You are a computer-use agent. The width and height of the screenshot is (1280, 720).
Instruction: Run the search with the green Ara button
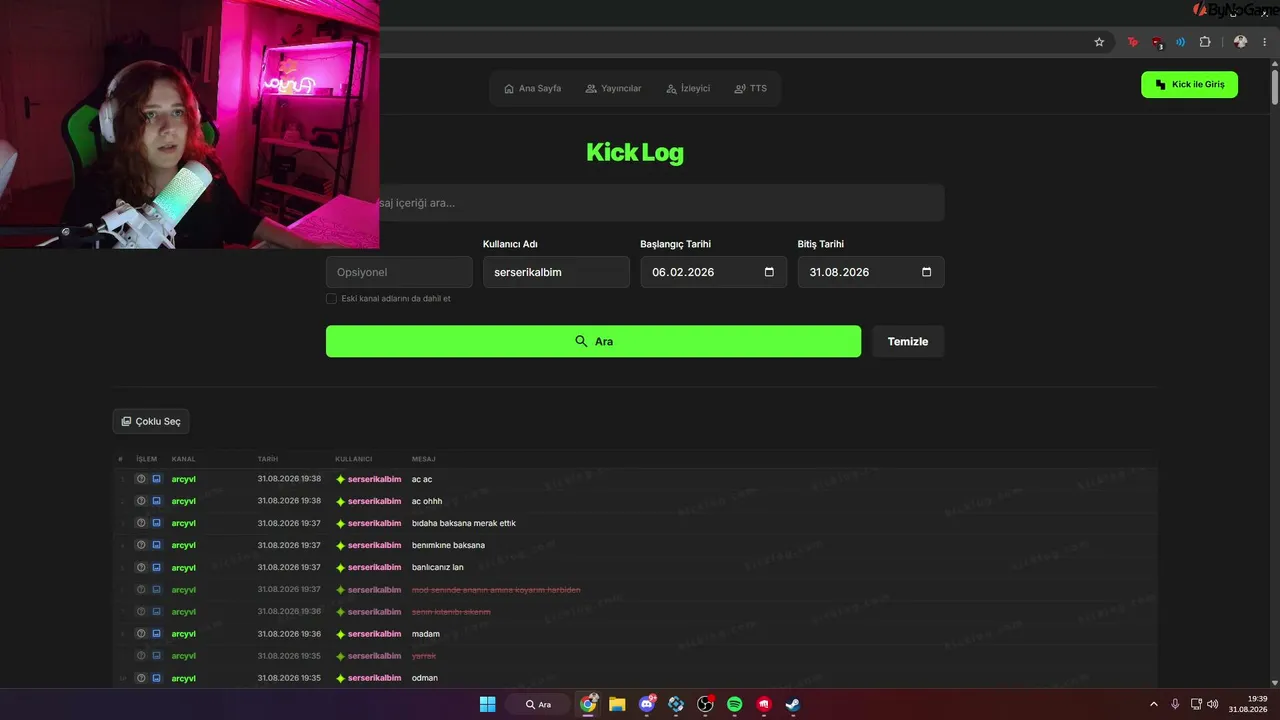[x=593, y=341]
